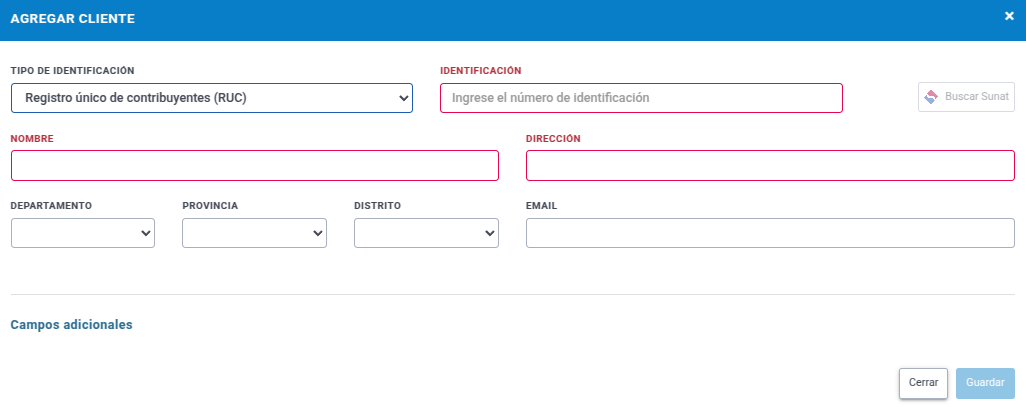The width and height of the screenshot is (1026, 407).
Task: Expand the Distrito dropdown
Action: click(426, 233)
